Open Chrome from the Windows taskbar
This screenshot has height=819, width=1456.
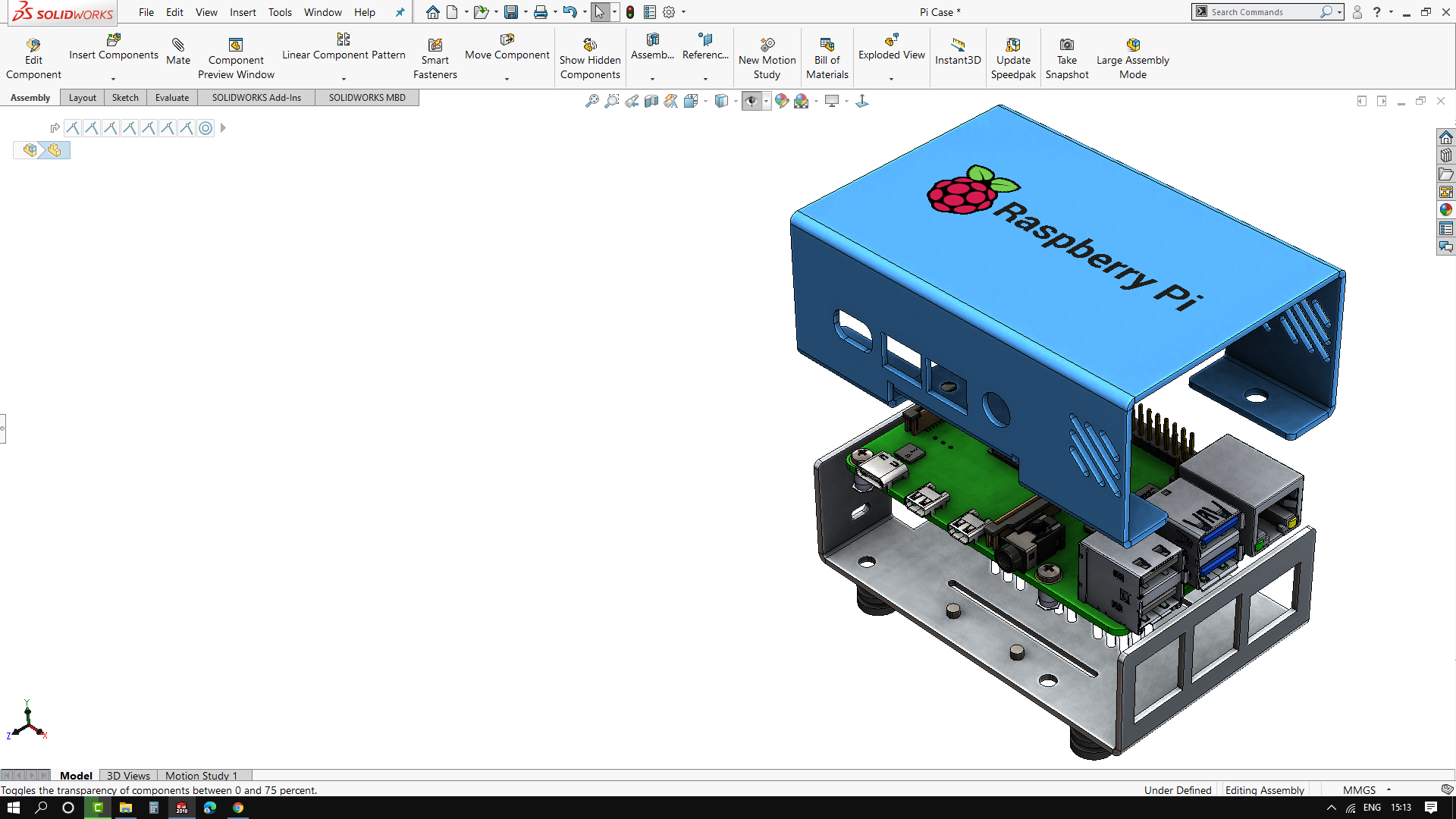pos(238,808)
